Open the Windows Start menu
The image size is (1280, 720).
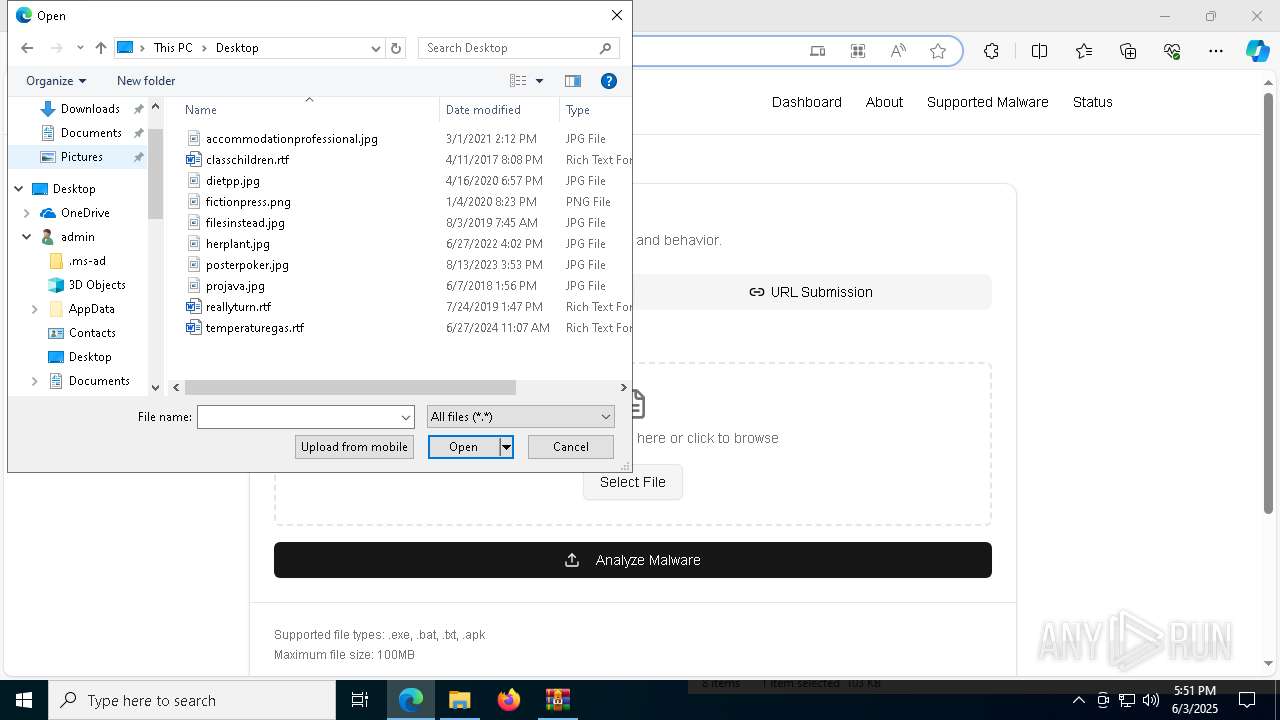(24, 700)
